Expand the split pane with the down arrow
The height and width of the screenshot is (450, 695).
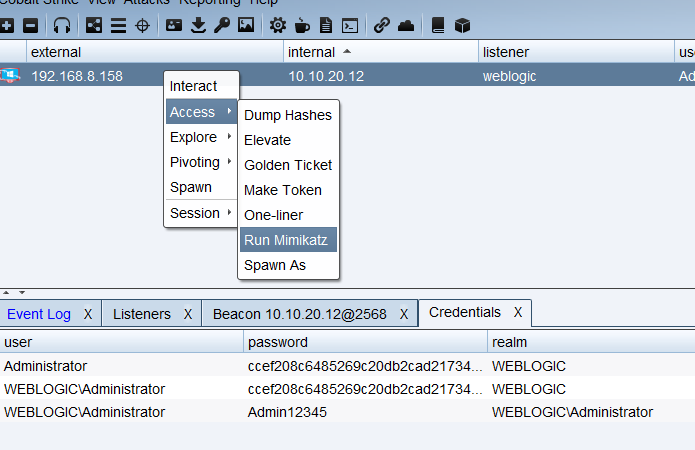(21, 292)
